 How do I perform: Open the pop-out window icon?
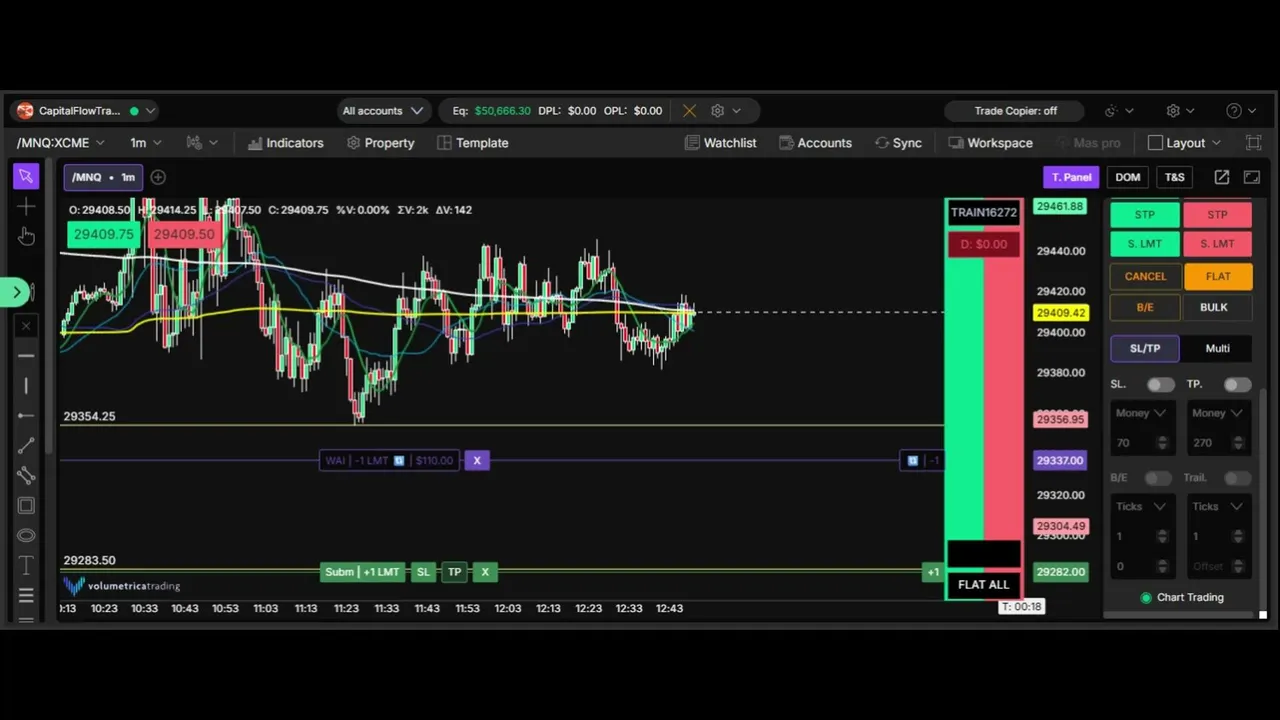coord(1222,177)
